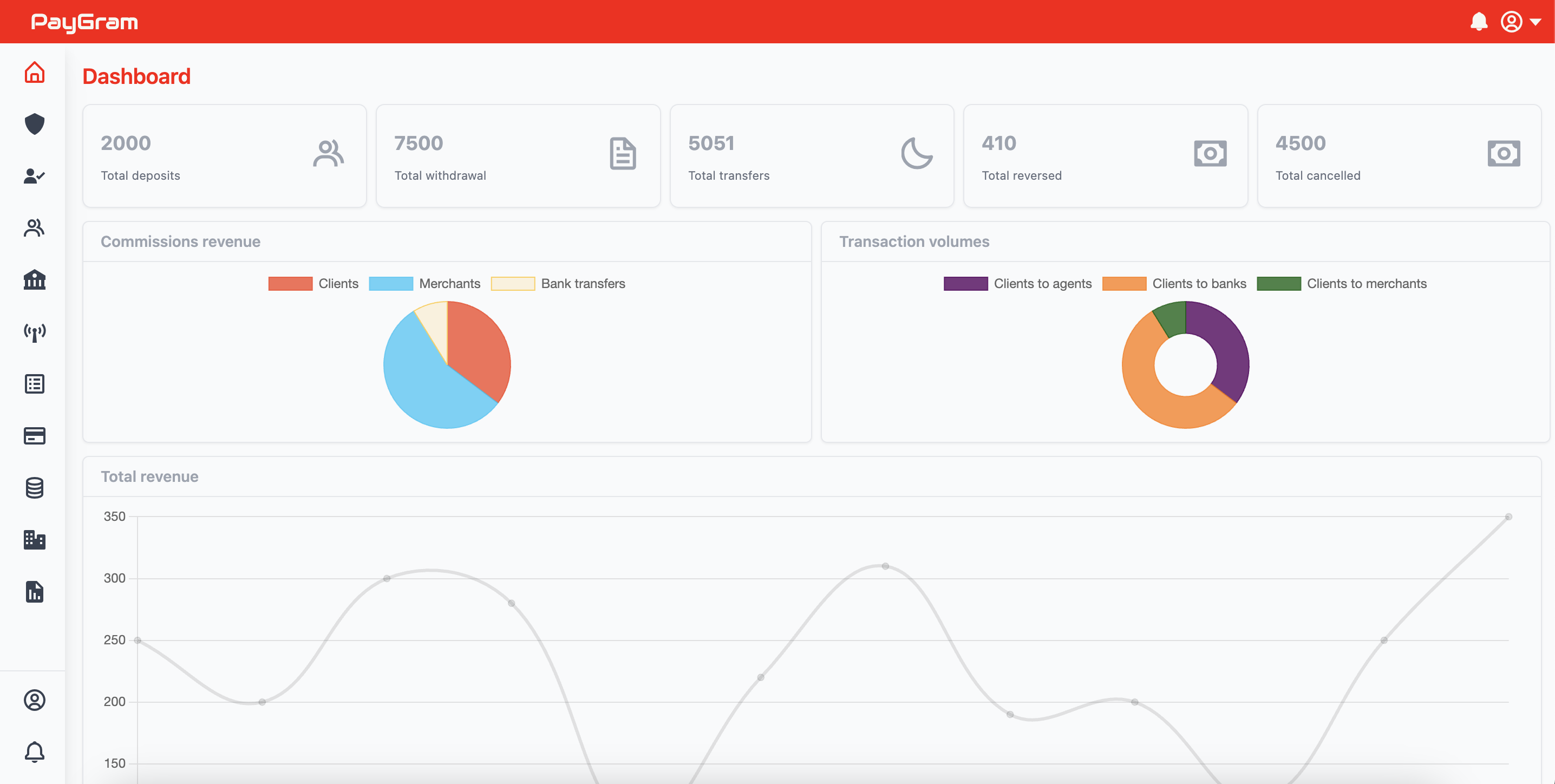Image resolution: width=1555 pixels, height=784 pixels.
Task: Click the 5051 transfers value
Action: 711,143
